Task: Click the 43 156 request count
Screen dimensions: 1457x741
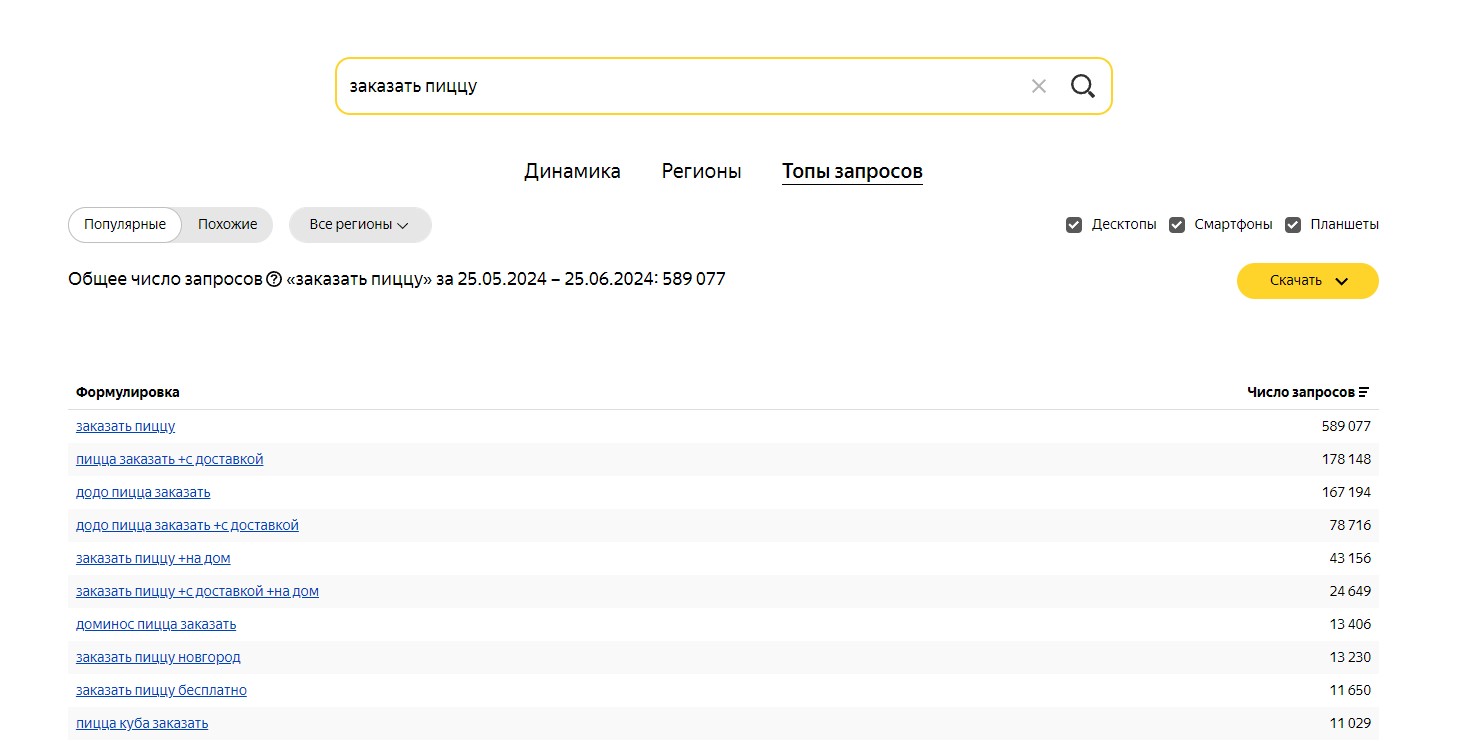Action: click(x=1350, y=558)
